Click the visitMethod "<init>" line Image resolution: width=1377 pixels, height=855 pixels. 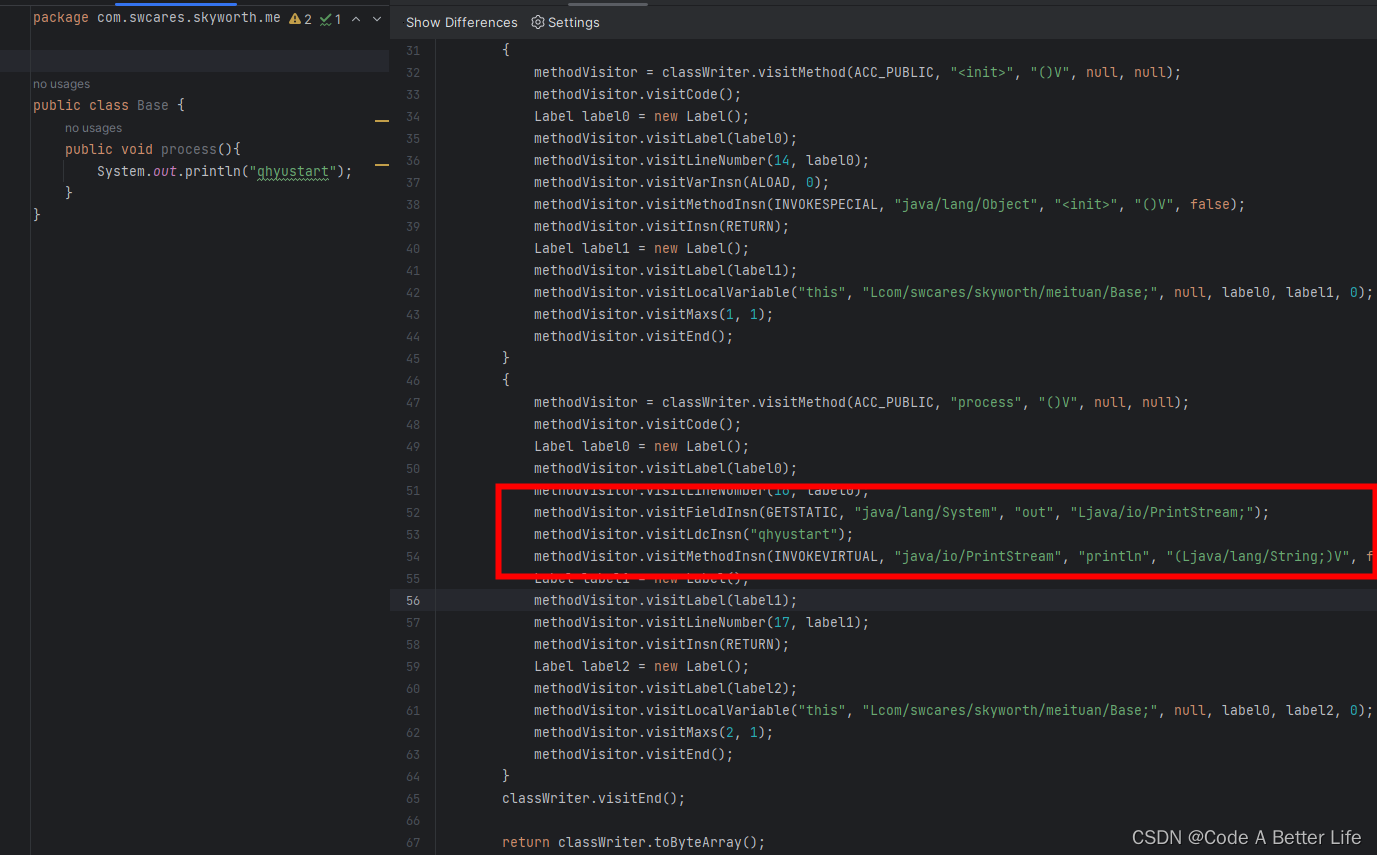click(x=857, y=73)
